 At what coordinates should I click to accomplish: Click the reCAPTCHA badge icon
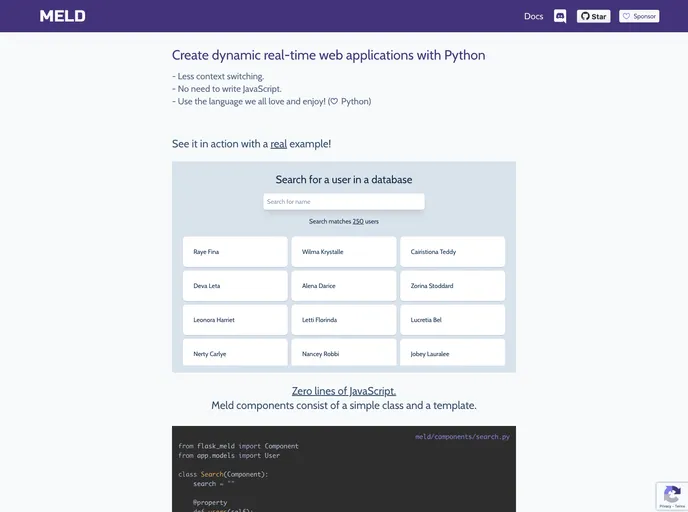pos(671,495)
